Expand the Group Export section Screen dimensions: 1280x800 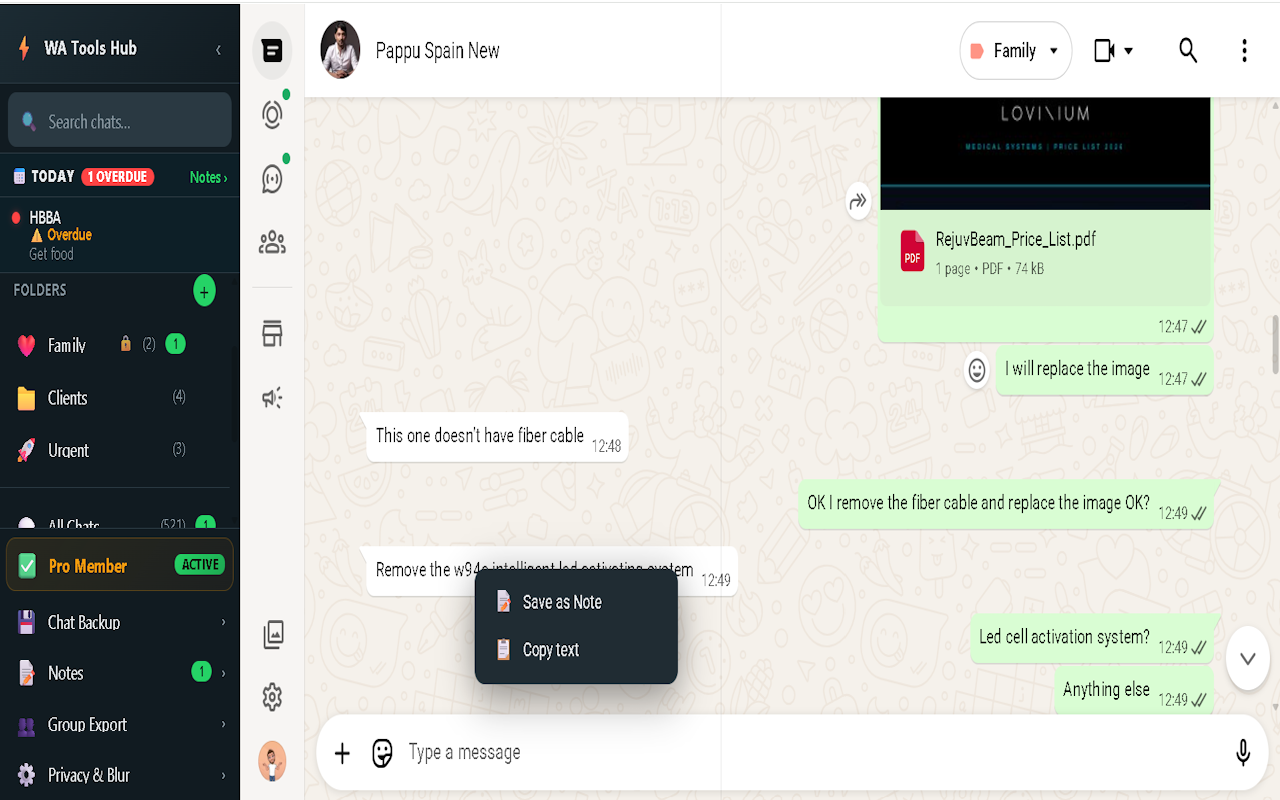[x=120, y=724]
